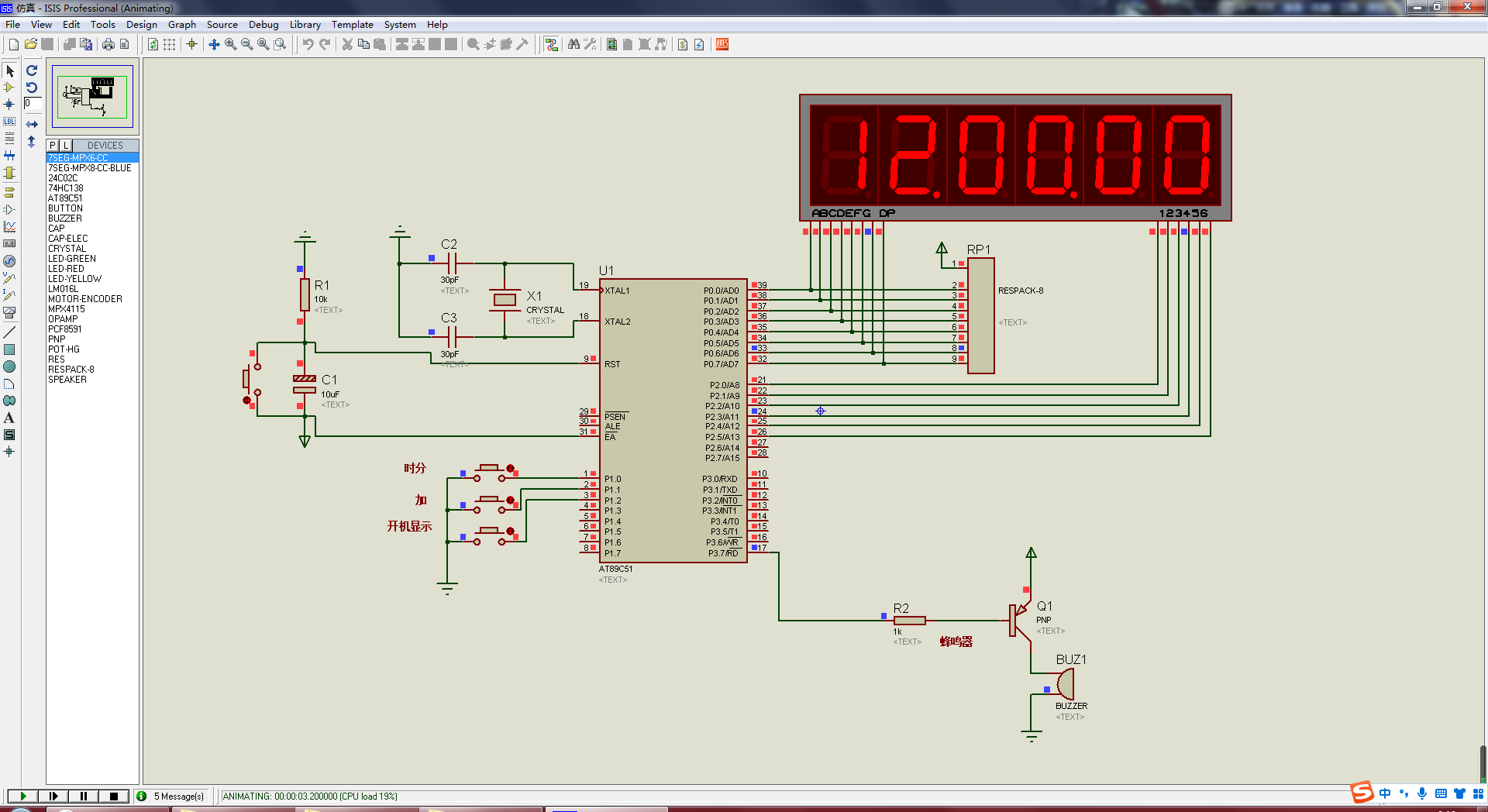This screenshot has height=812, width=1488.
Task: Select the 2D Graphics Box tool
Action: (9, 349)
